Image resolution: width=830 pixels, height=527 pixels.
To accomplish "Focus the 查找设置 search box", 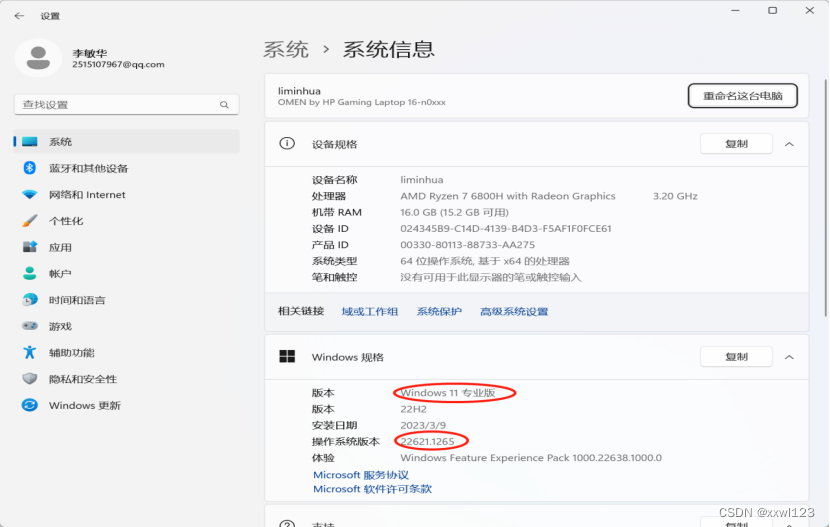I will click(x=127, y=105).
